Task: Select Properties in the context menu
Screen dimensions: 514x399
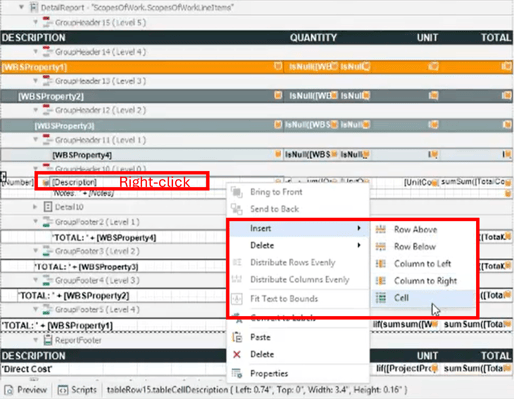Action: coord(299,373)
